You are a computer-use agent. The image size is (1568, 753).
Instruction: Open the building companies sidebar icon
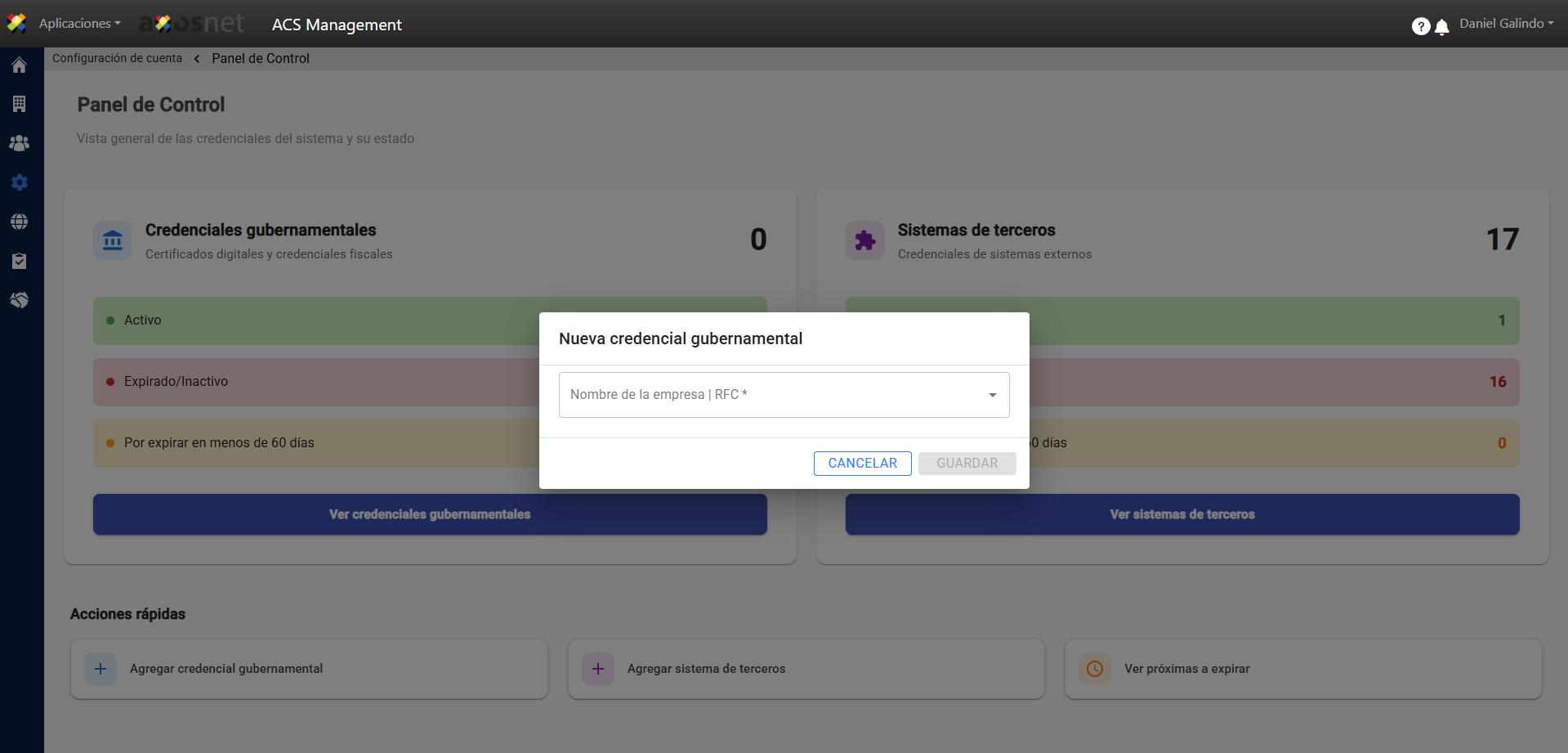point(20,104)
